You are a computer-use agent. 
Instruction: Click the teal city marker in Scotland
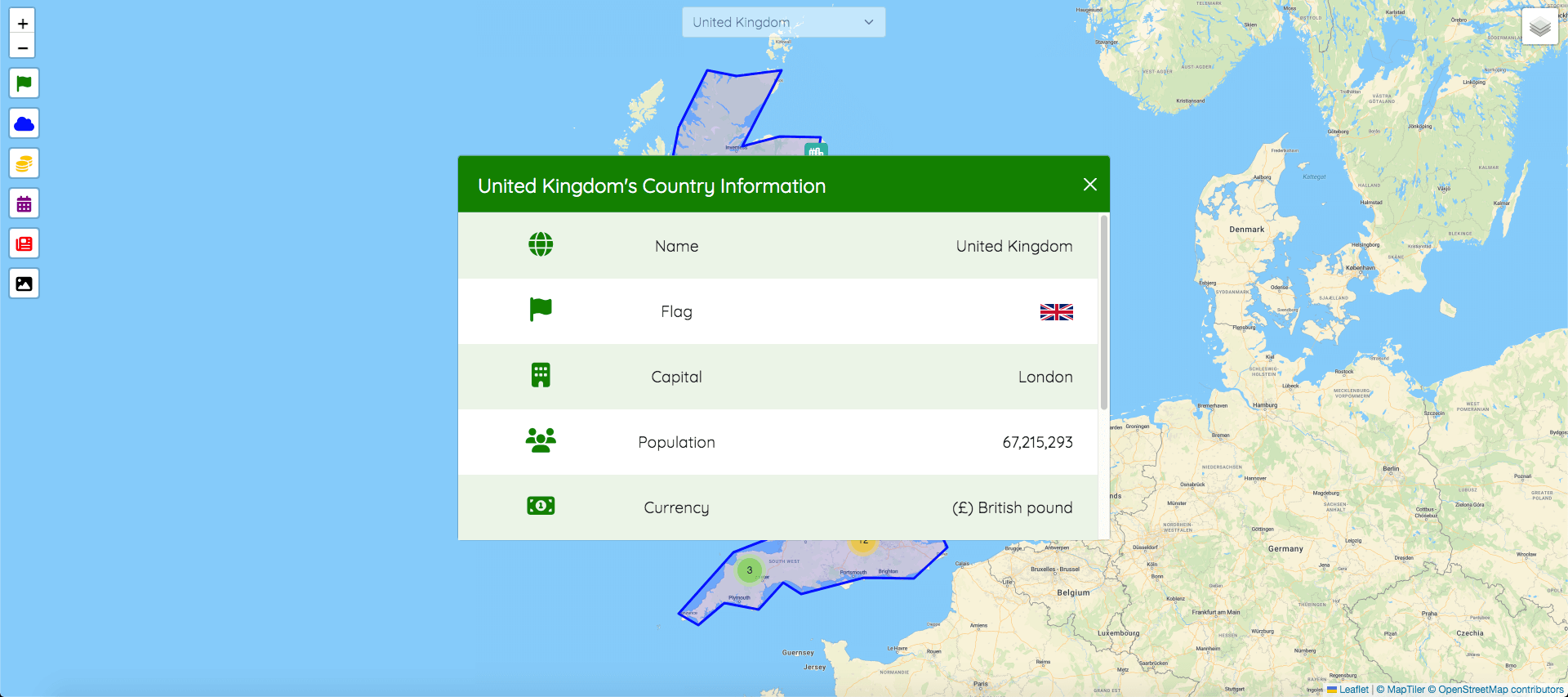coord(816,150)
